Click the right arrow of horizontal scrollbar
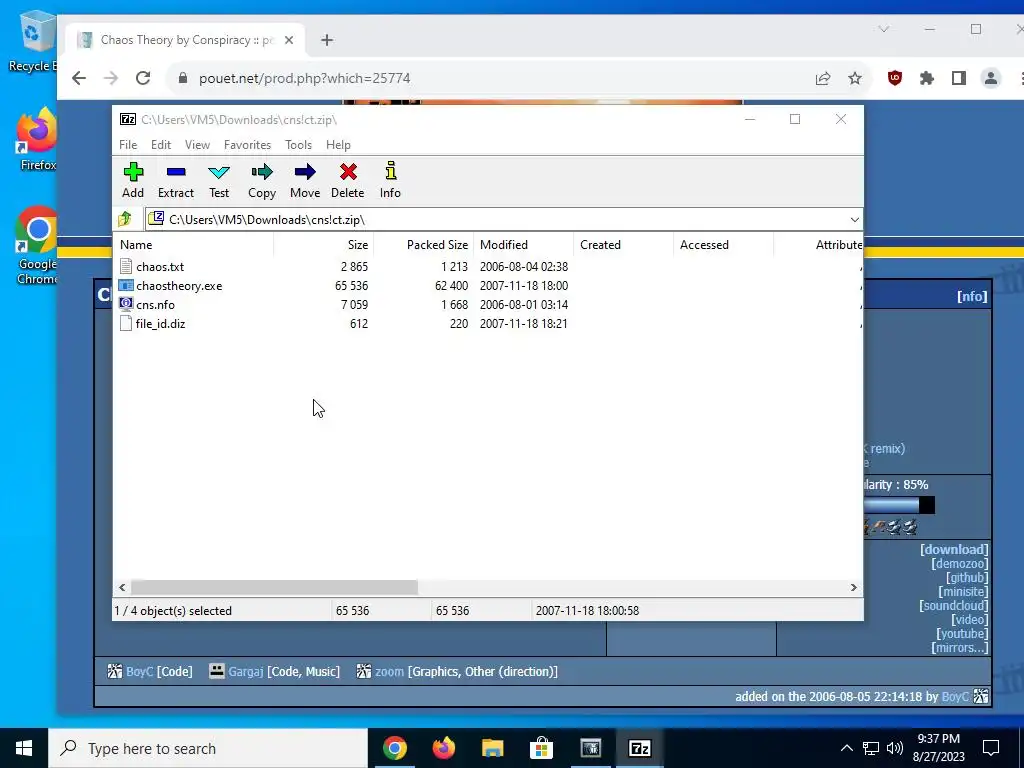1024x768 pixels. (854, 587)
